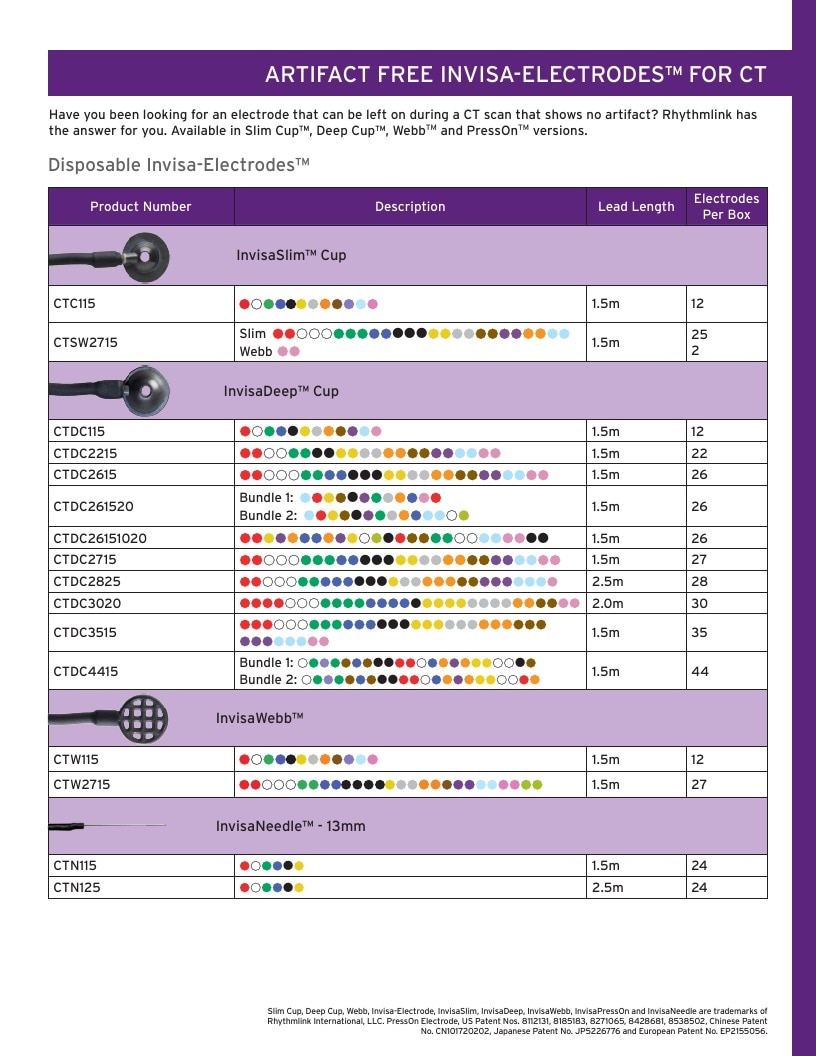The height and width of the screenshot is (1056, 816).
Task: Click the 2.5m lead length for CTDC2825
Action: click(607, 581)
